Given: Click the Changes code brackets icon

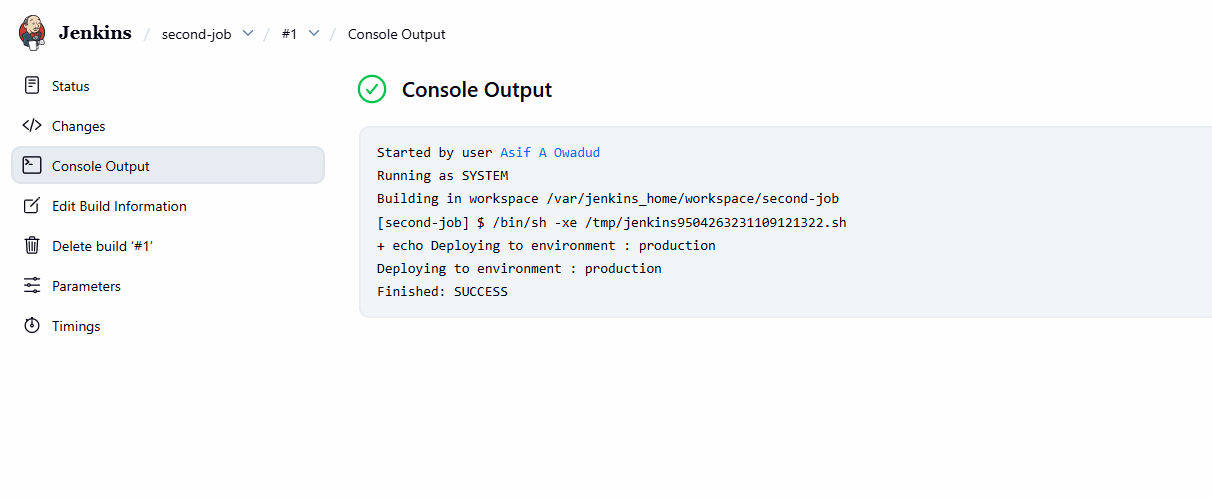Looking at the screenshot, I should click(x=32, y=126).
